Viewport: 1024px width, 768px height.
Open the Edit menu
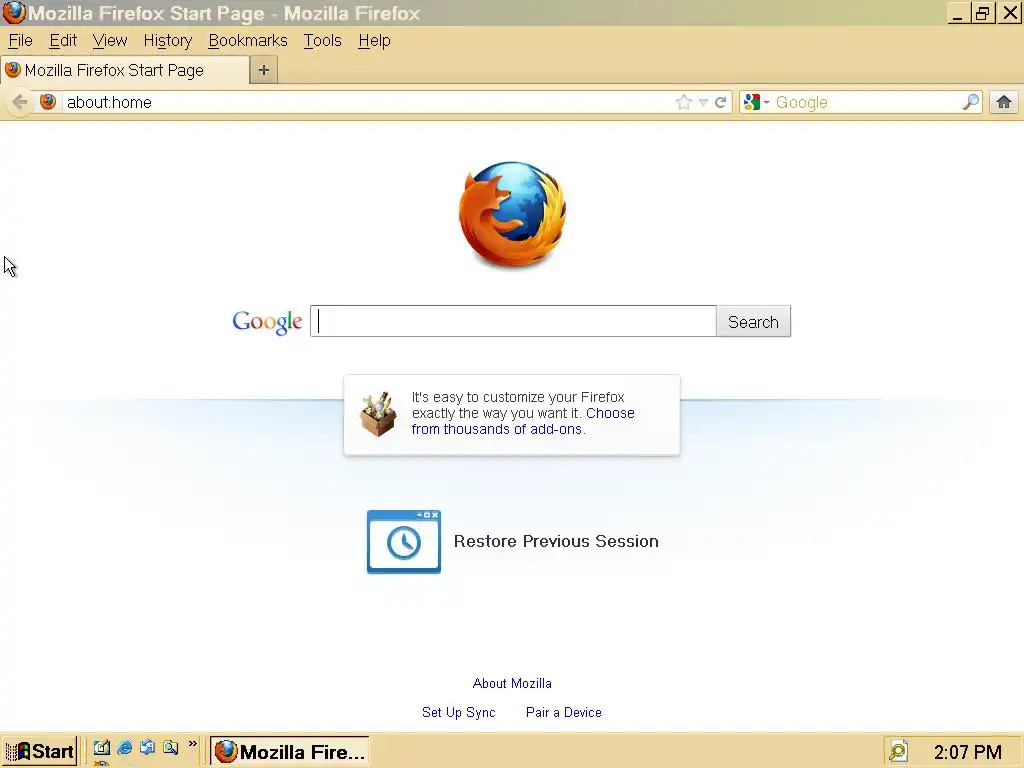point(63,40)
